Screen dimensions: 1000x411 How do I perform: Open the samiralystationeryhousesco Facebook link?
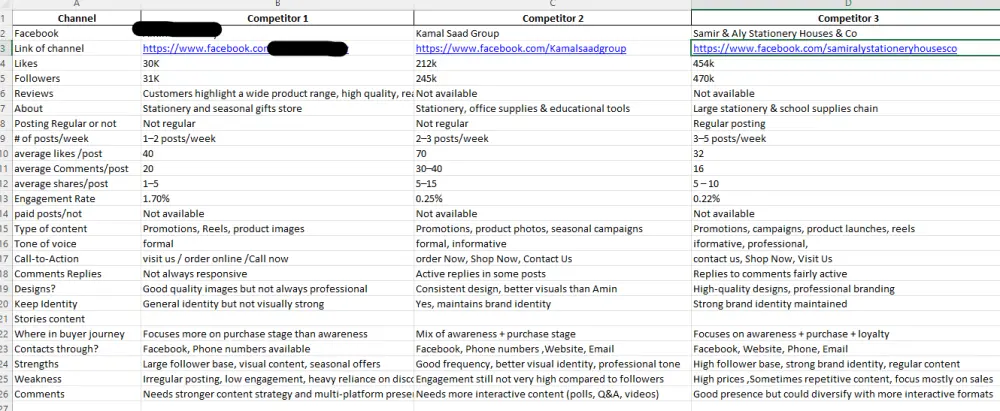coord(825,48)
